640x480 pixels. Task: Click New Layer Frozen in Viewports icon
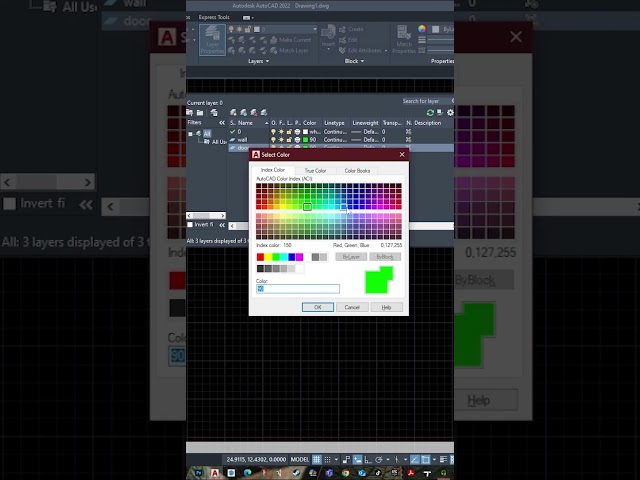pyautogui.click(x=243, y=112)
